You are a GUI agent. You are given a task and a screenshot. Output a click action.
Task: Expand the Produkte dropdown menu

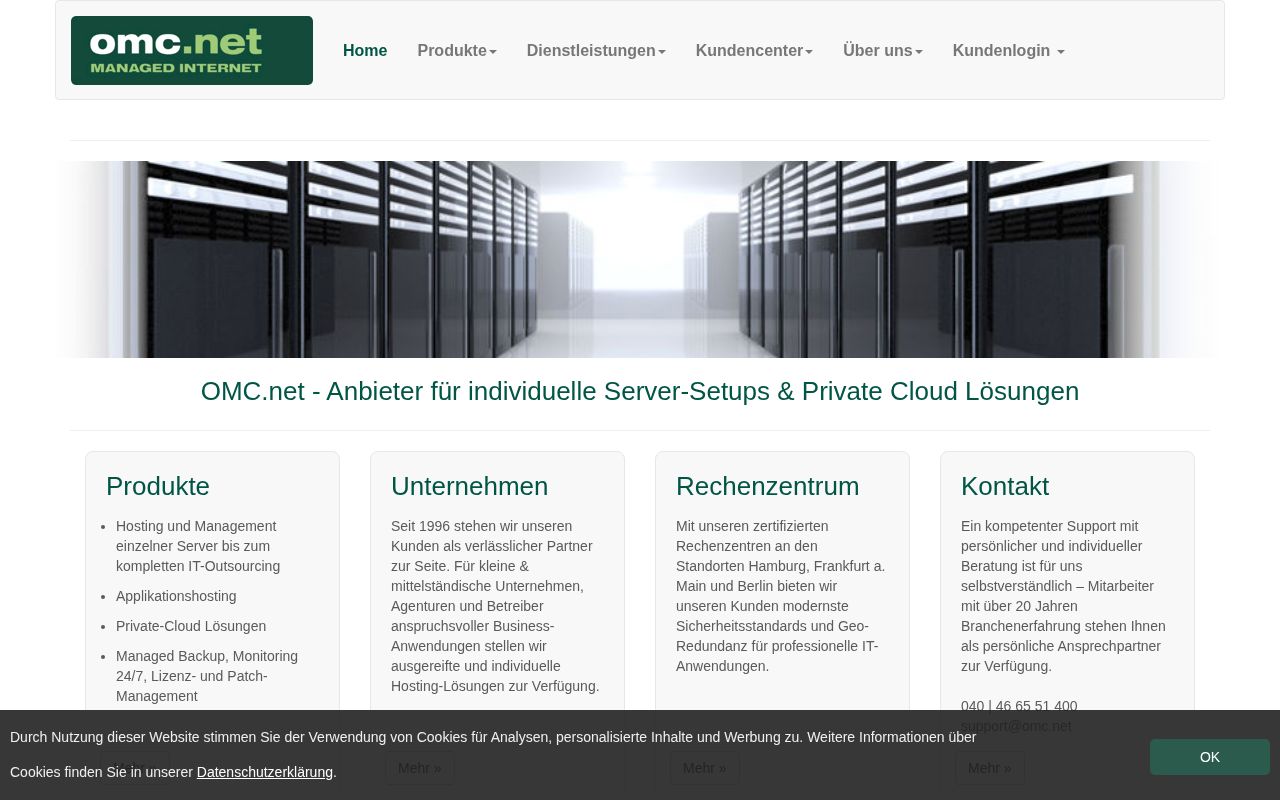[x=457, y=50]
